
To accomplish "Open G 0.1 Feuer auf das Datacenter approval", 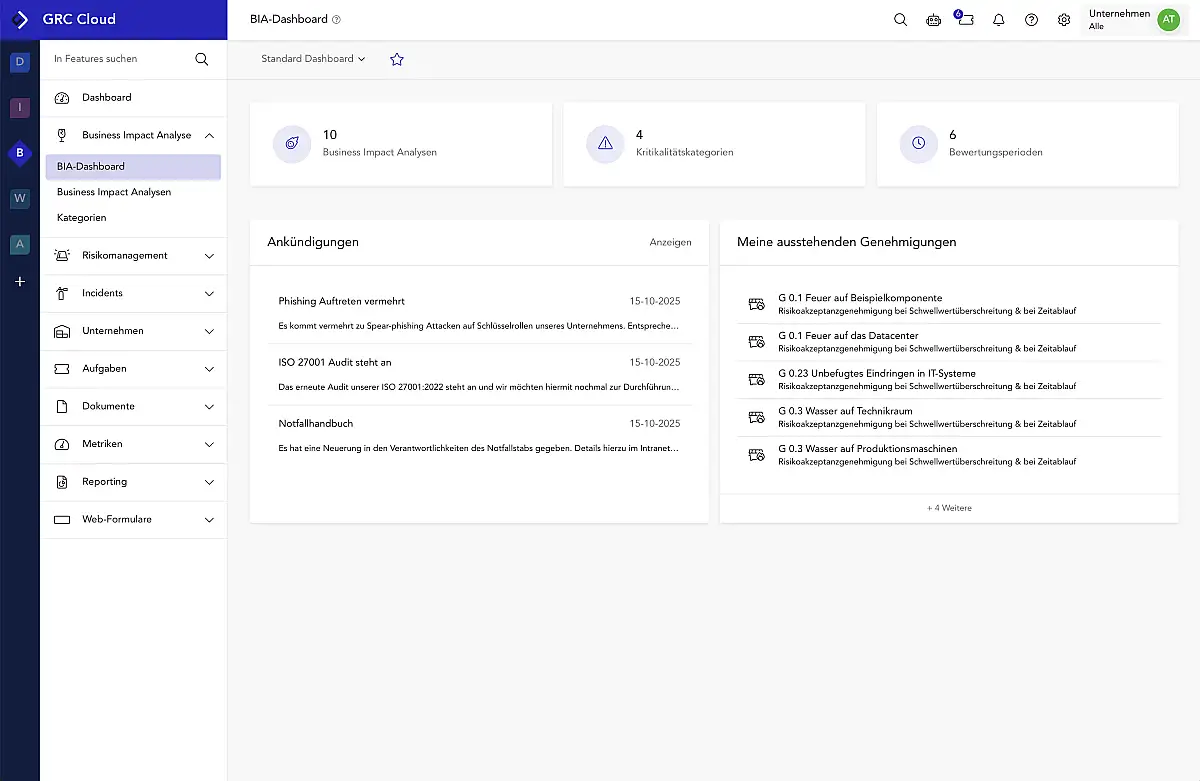I will pos(848,336).
